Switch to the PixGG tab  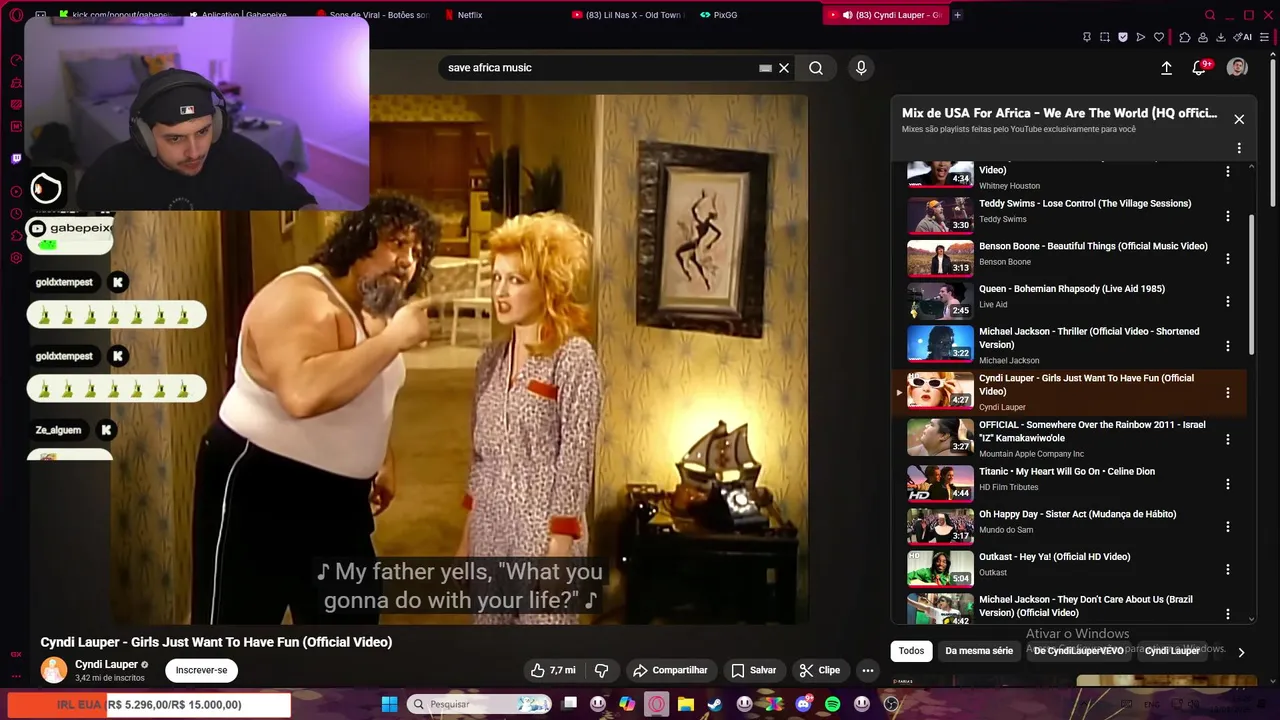[x=719, y=15]
